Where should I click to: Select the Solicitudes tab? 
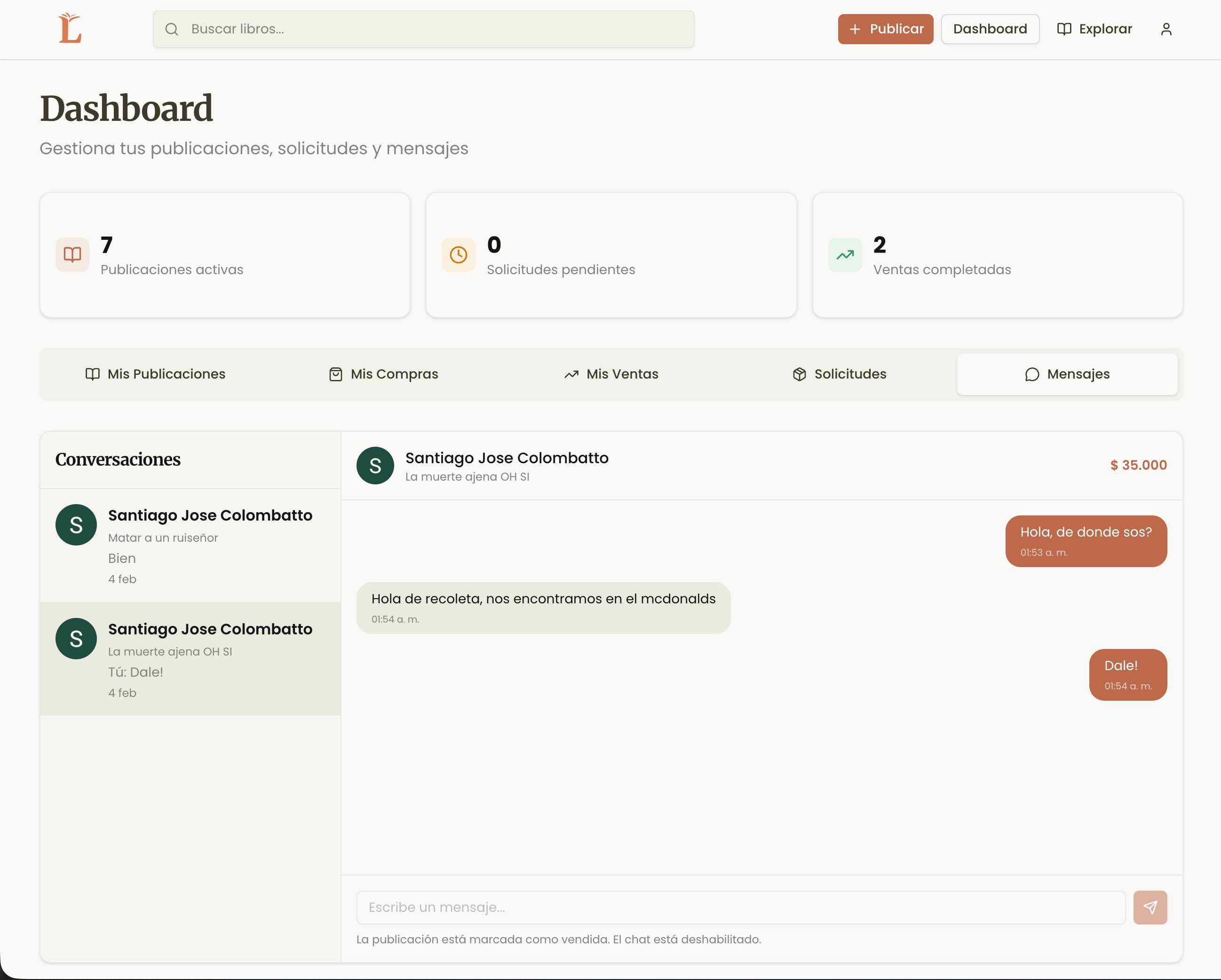point(839,374)
